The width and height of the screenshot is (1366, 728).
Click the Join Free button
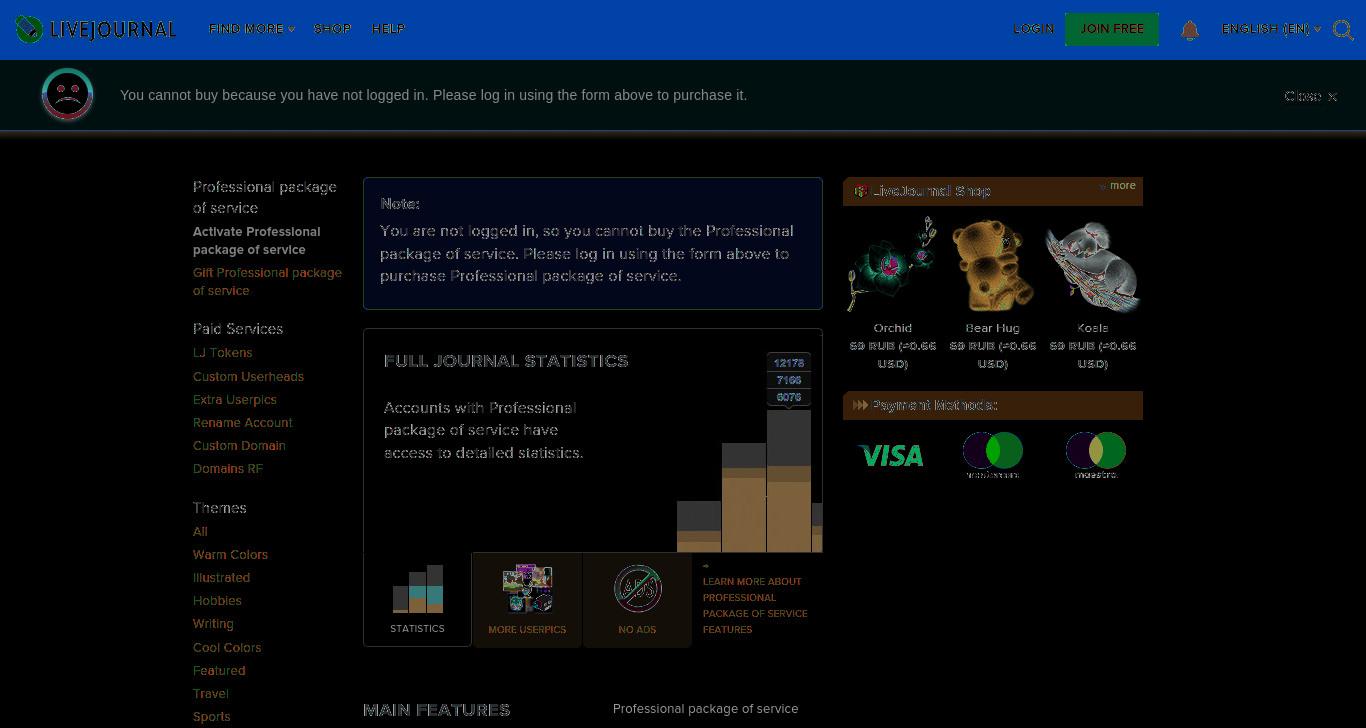tap(1112, 29)
